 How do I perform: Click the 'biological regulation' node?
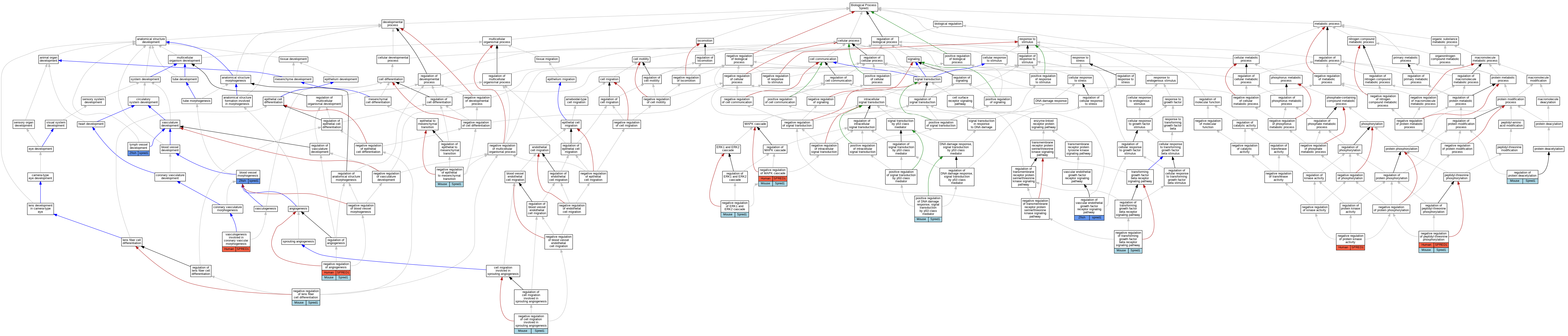[x=948, y=24]
